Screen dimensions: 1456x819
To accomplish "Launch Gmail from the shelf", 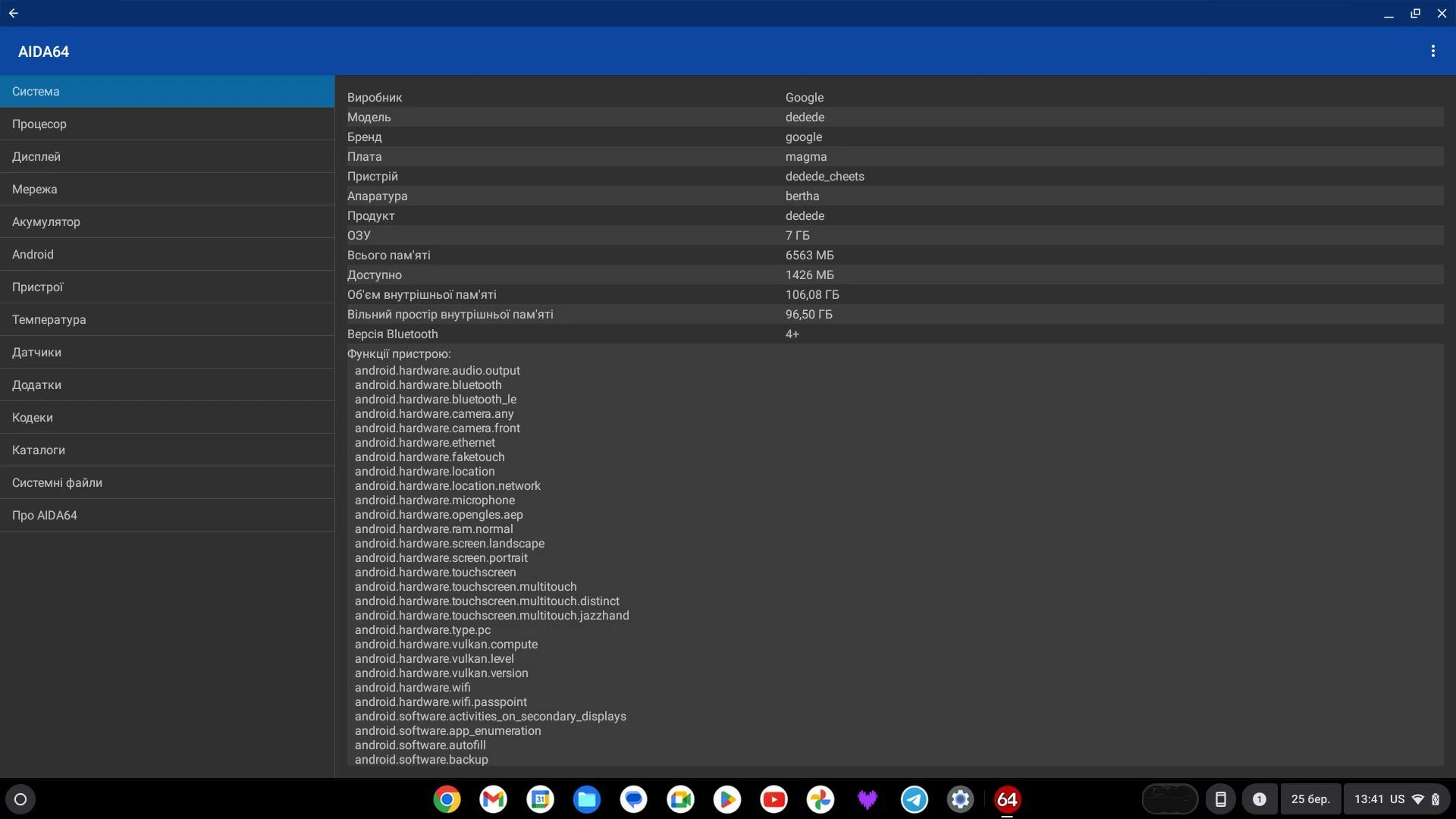I will pos(494,799).
